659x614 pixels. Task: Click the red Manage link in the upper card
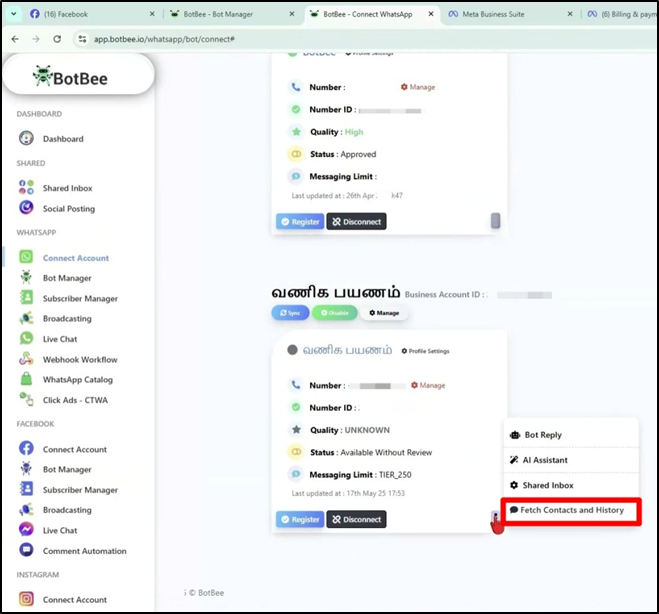(417, 87)
